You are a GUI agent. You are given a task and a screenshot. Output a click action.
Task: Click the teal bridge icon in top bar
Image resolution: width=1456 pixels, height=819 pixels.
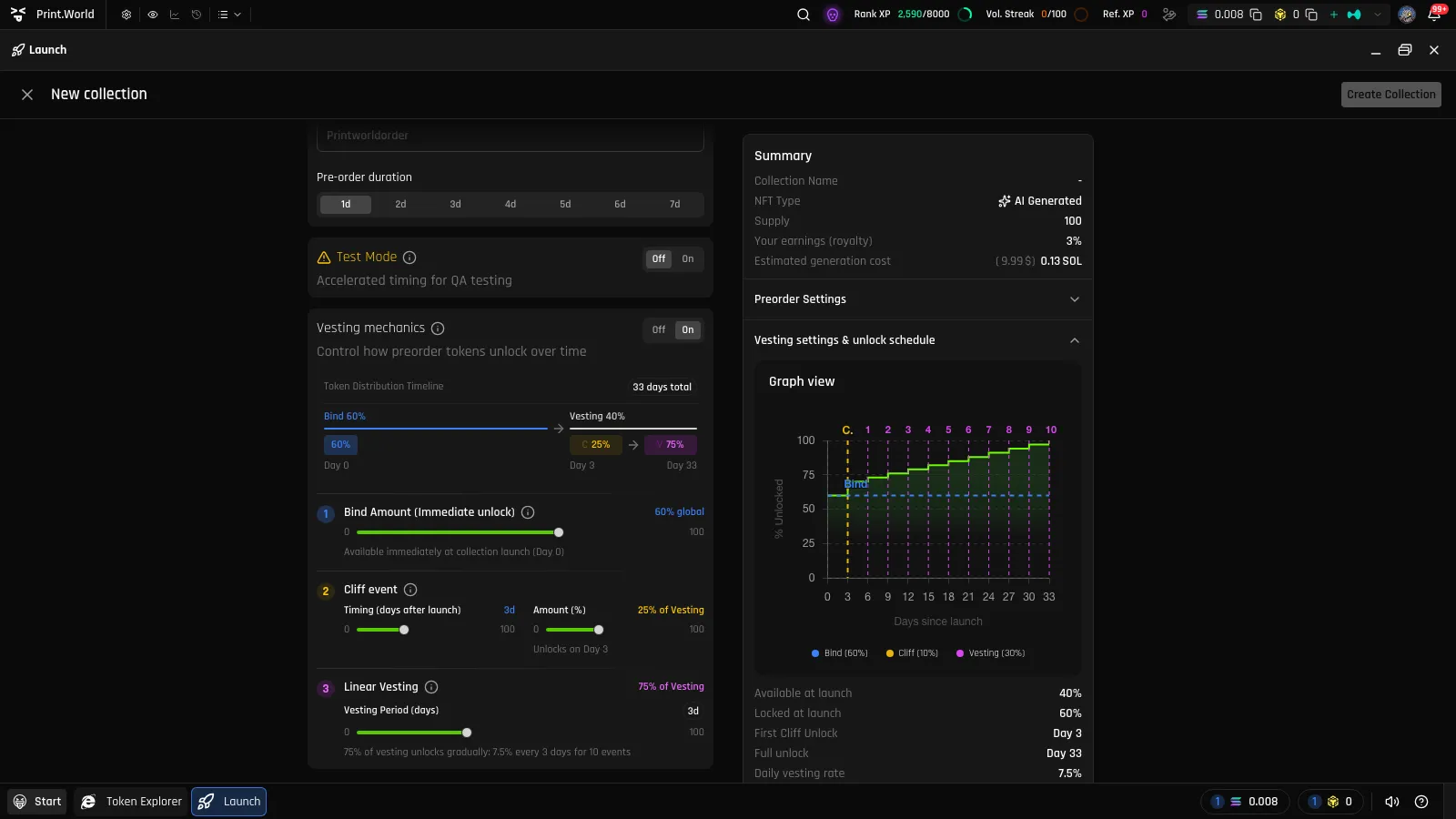[1354, 15]
